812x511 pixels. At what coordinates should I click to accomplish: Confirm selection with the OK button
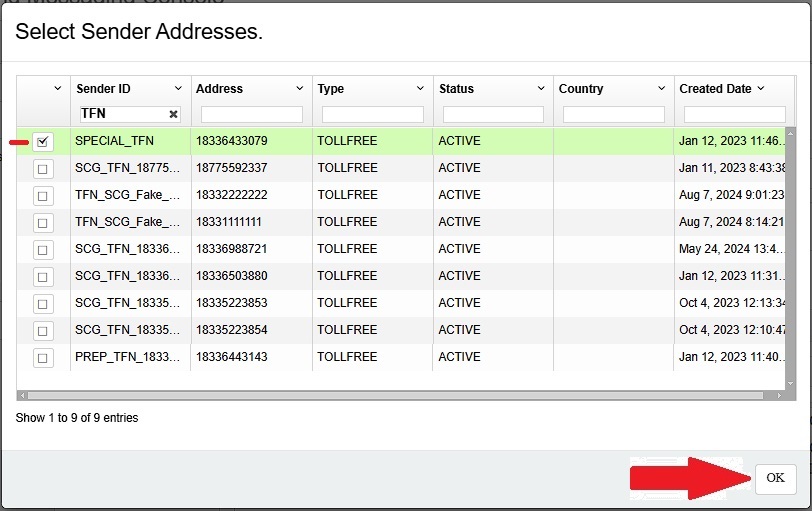coord(775,478)
